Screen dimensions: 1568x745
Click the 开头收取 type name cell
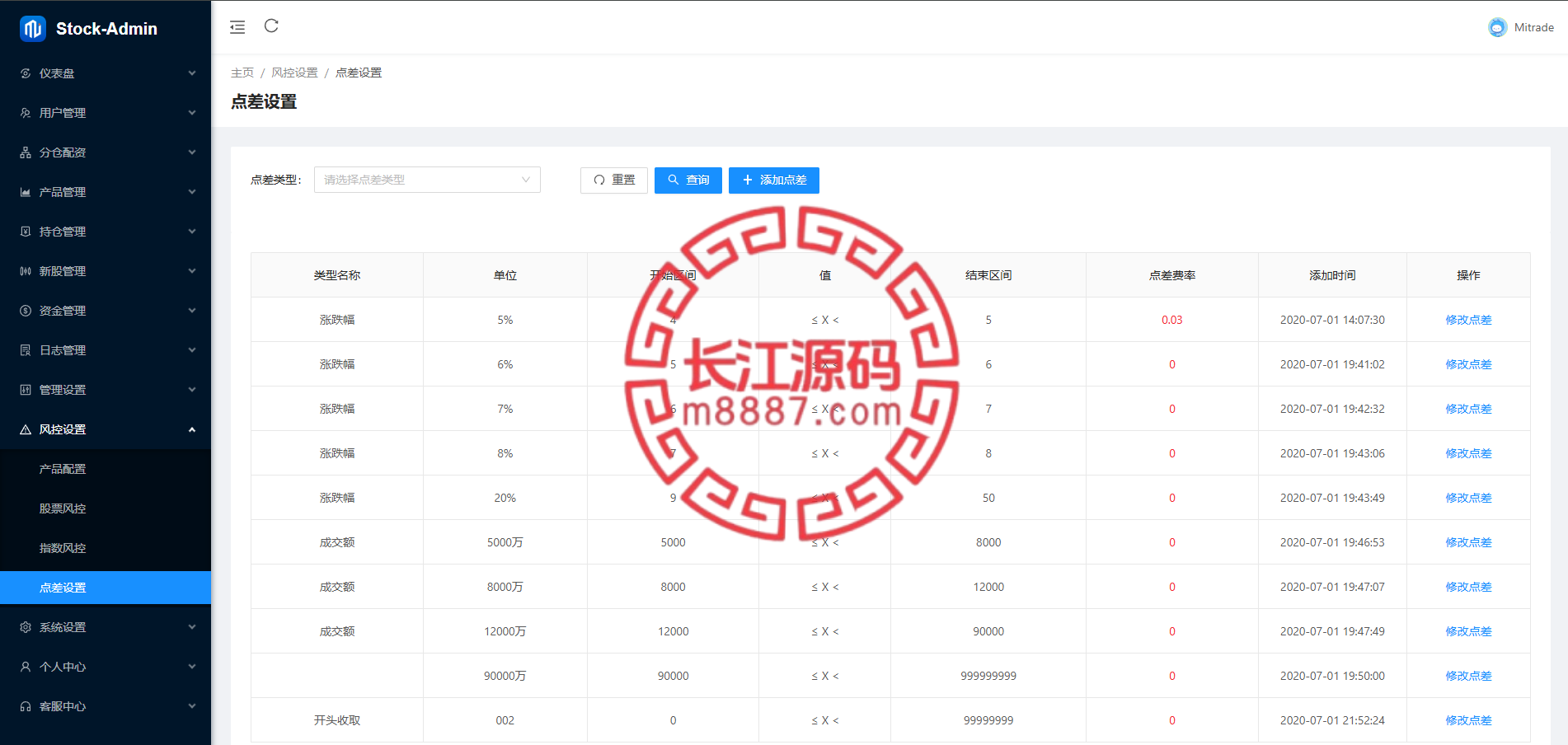[337, 720]
